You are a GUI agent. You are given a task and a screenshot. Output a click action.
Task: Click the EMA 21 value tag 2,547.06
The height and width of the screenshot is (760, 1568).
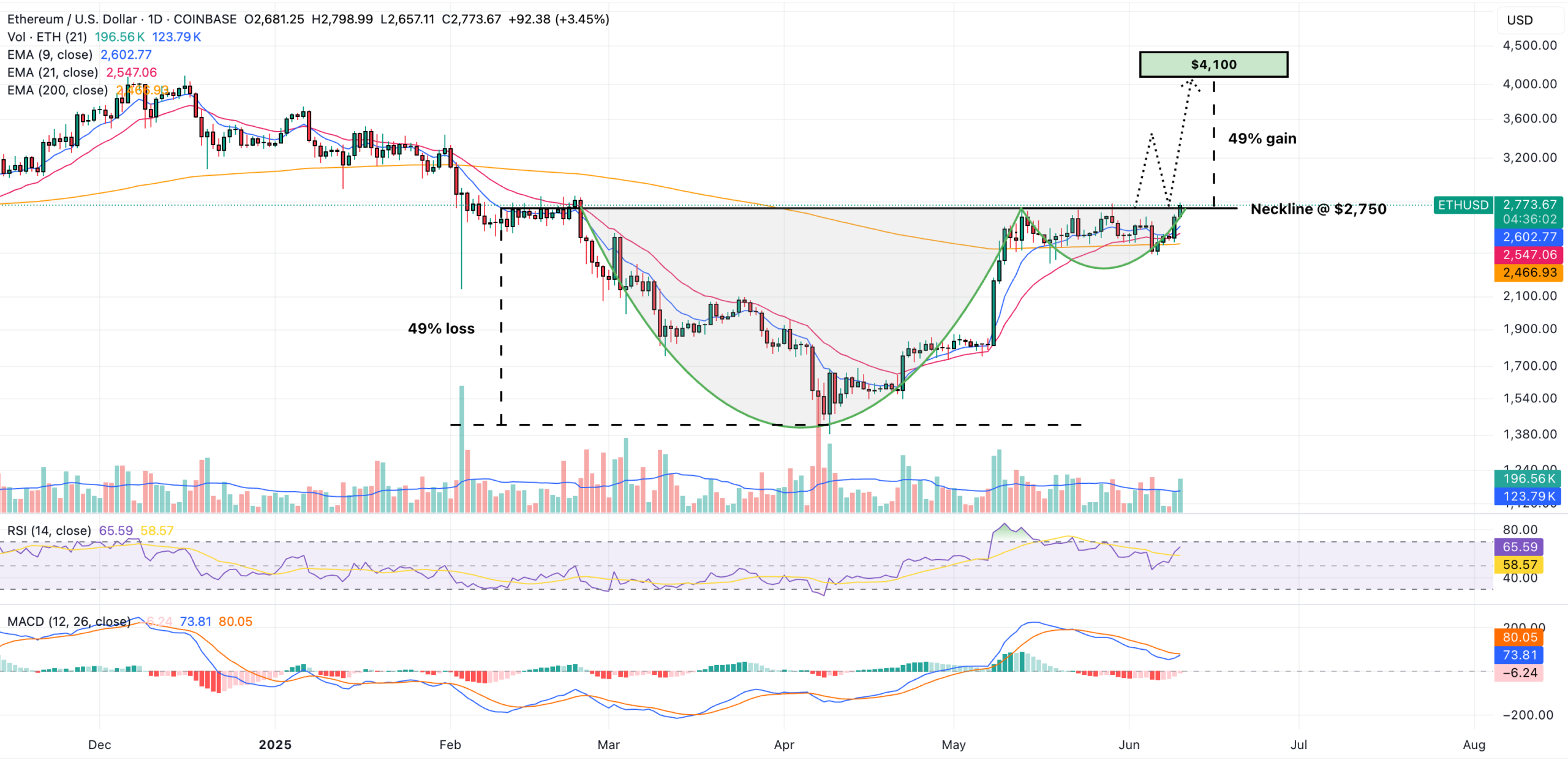1529,255
